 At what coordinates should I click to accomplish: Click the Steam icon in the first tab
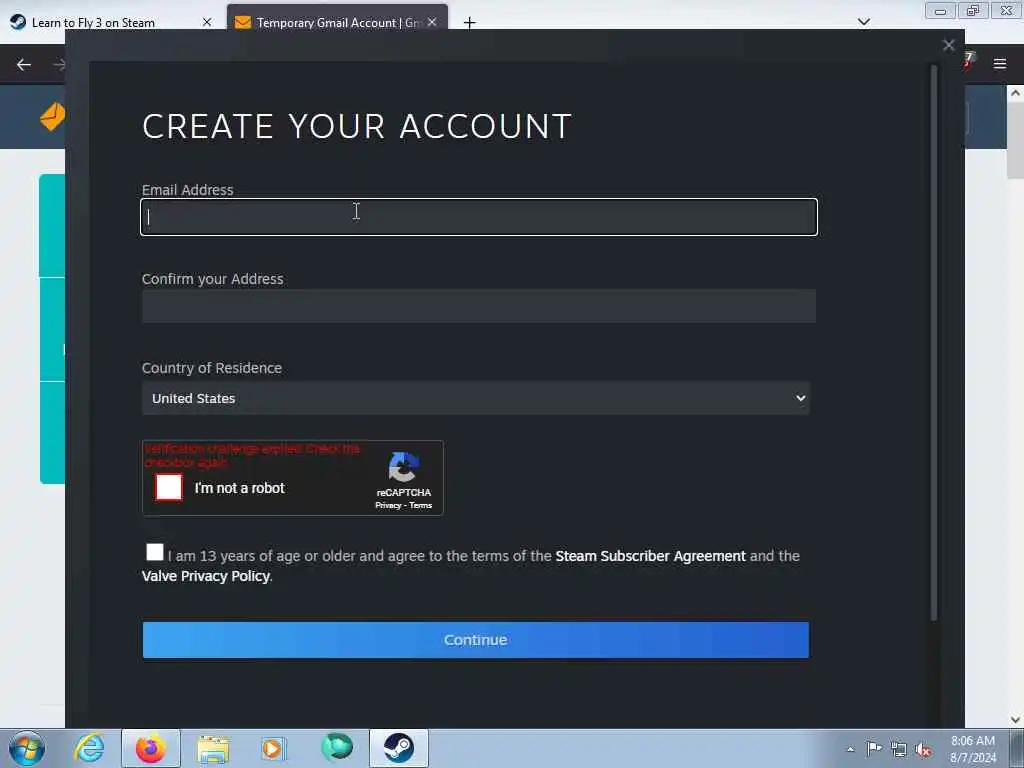pyautogui.click(x=18, y=22)
